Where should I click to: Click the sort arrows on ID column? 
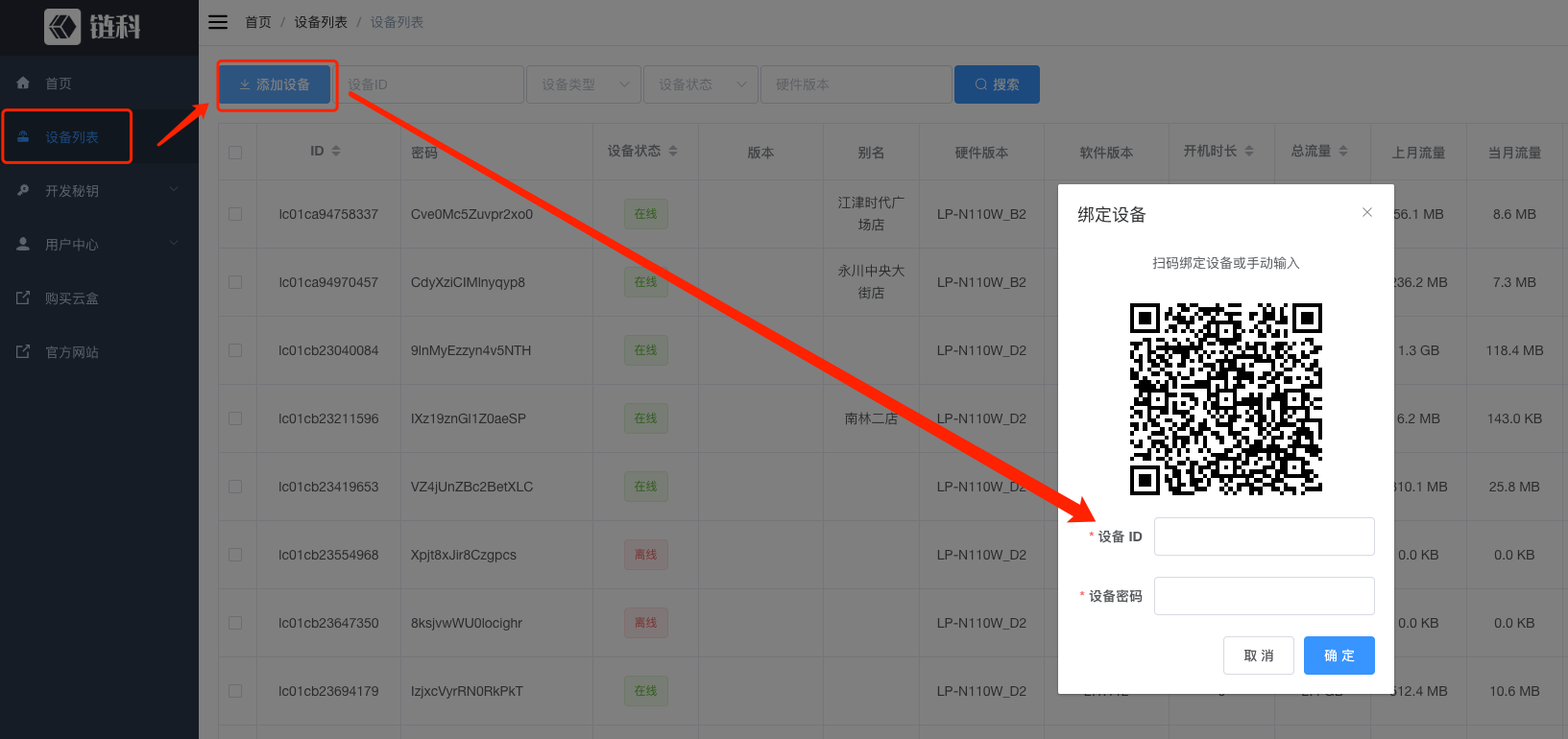click(x=336, y=151)
